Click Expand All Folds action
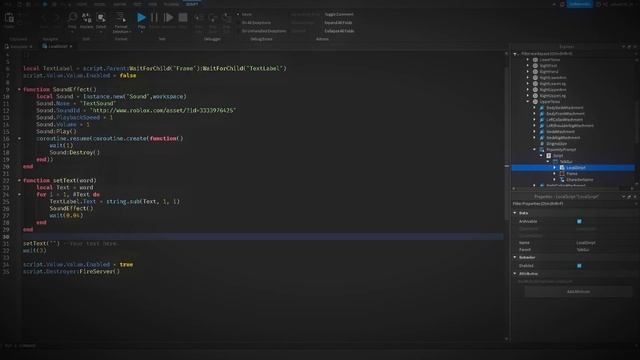 (338, 22)
